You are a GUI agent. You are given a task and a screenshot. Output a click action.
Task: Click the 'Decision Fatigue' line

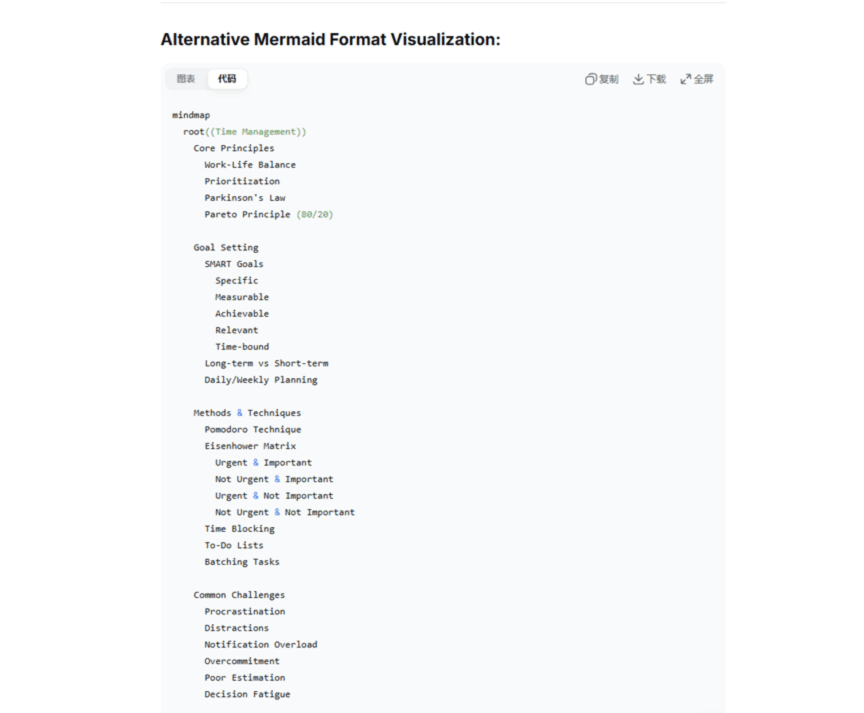pos(247,694)
